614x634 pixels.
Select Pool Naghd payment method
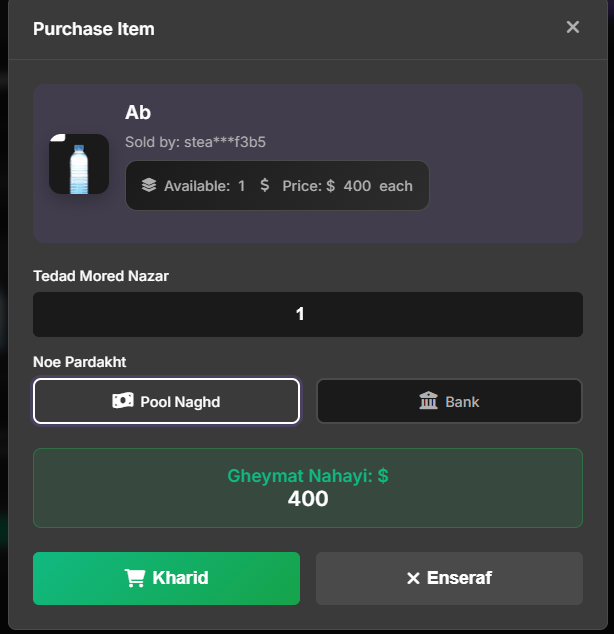[x=166, y=401]
